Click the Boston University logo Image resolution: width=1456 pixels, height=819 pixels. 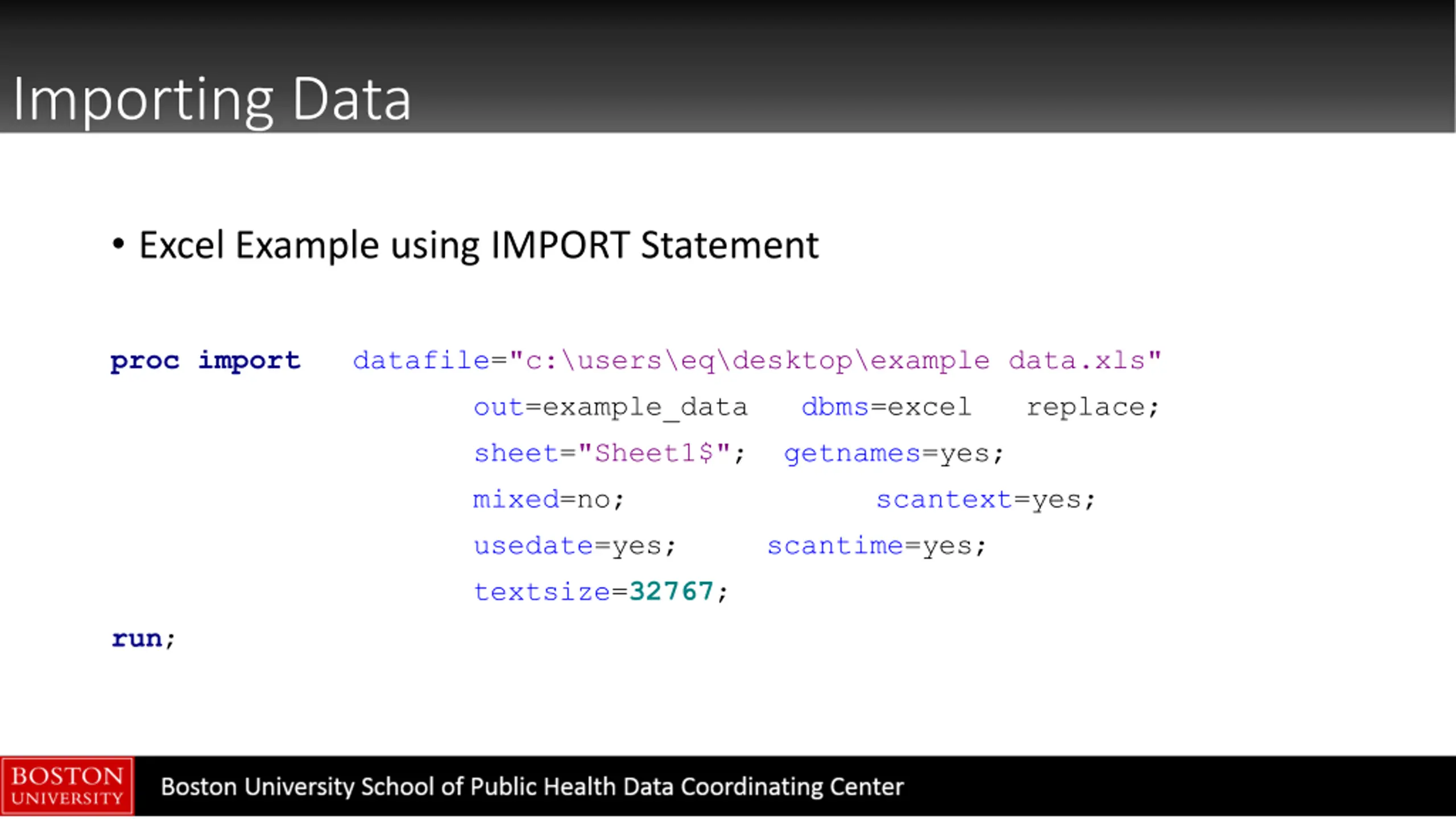coord(67,786)
